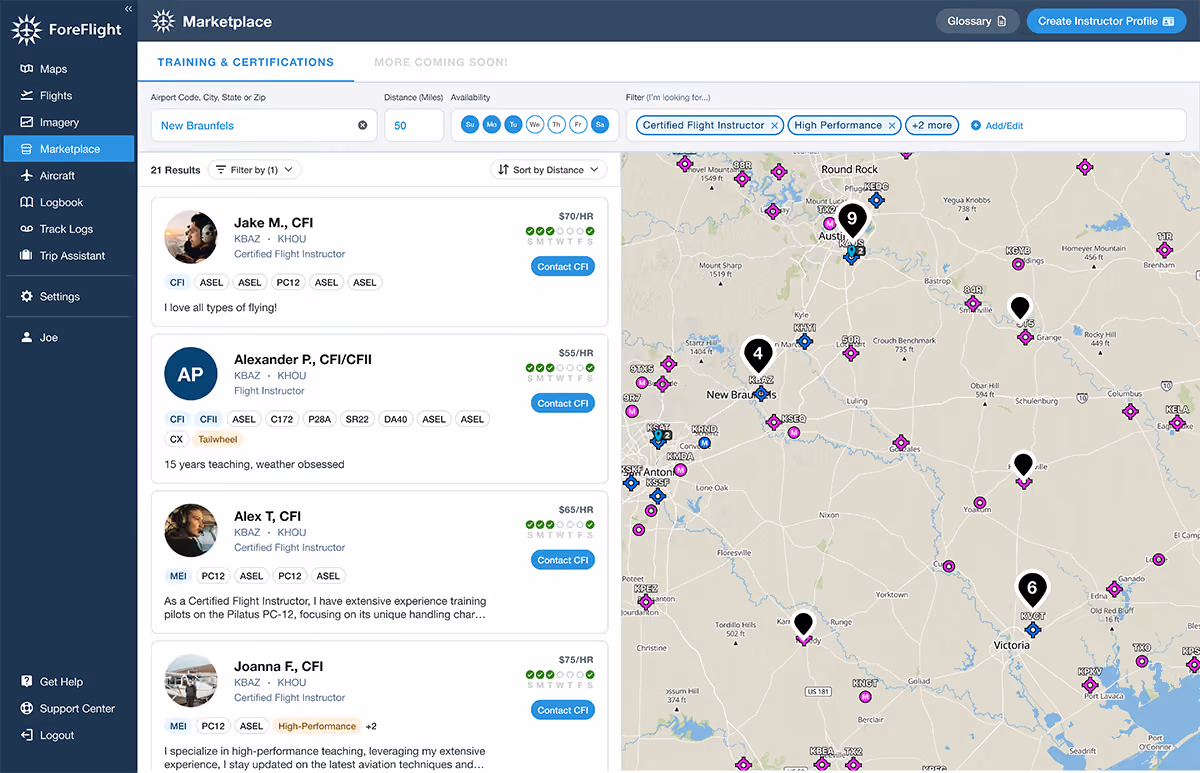This screenshot has width=1200, height=773.
Task: Open the Sort by Distance dropdown
Action: [549, 170]
